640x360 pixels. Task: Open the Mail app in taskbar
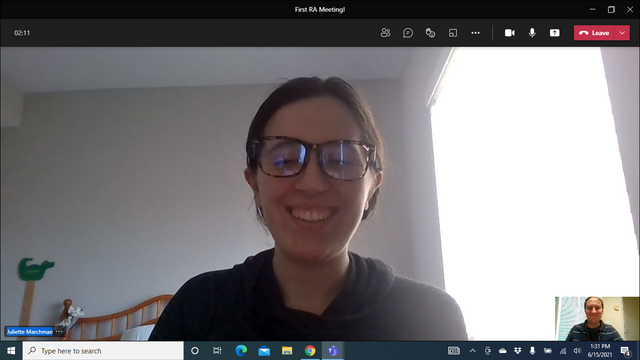coord(264,351)
